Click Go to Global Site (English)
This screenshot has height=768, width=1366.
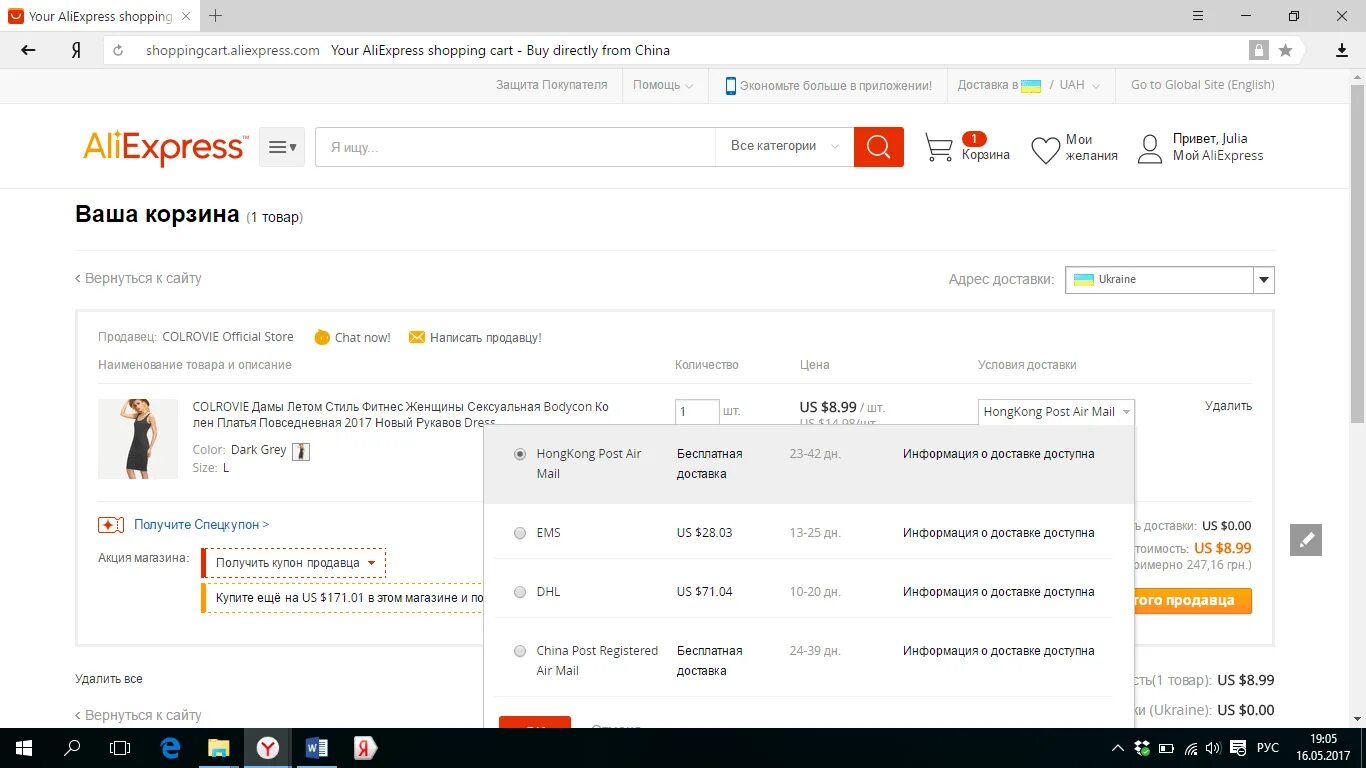click(1203, 85)
